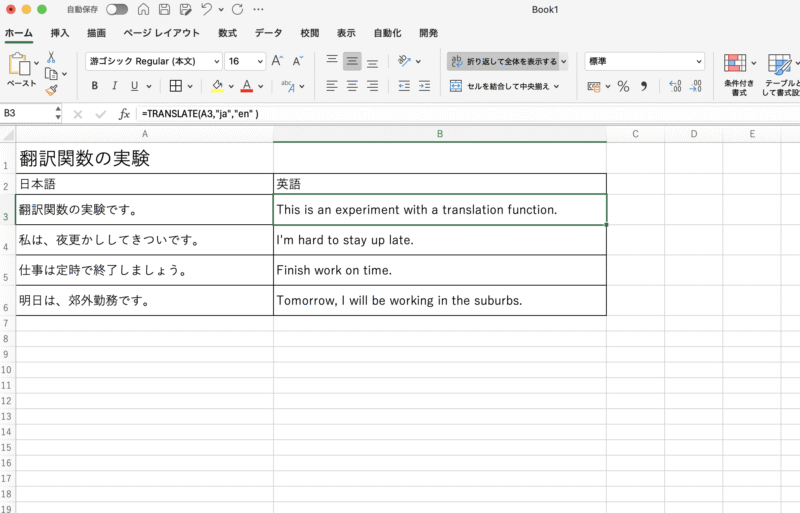Click the yellow fill color bucket
Viewport: 800px width, 513px height.
pos(217,86)
